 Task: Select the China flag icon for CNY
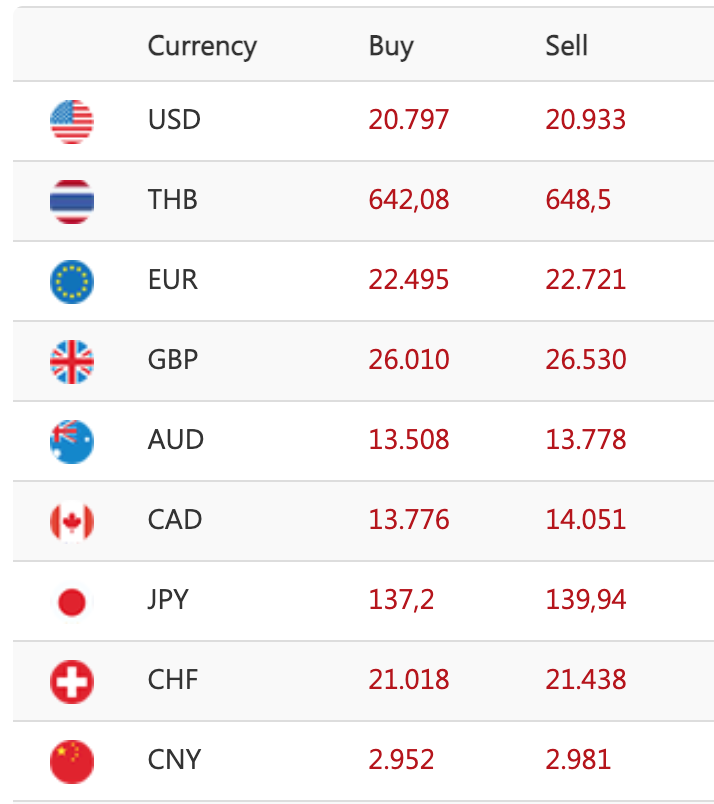tap(72, 762)
